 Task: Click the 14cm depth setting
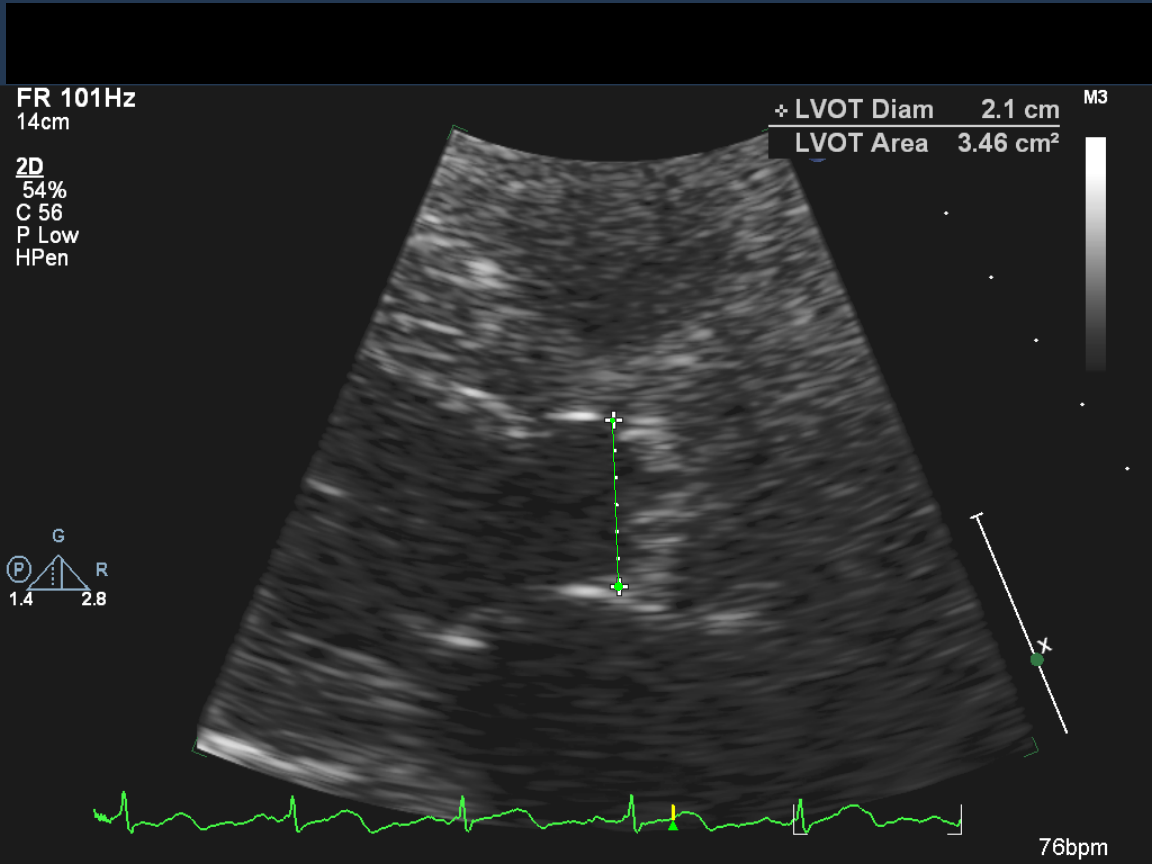click(x=43, y=122)
